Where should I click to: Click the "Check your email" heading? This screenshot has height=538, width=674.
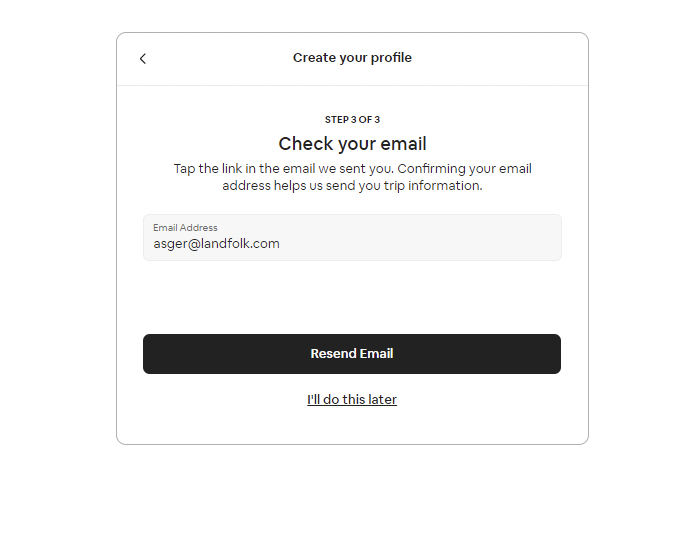(x=352, y=144)
